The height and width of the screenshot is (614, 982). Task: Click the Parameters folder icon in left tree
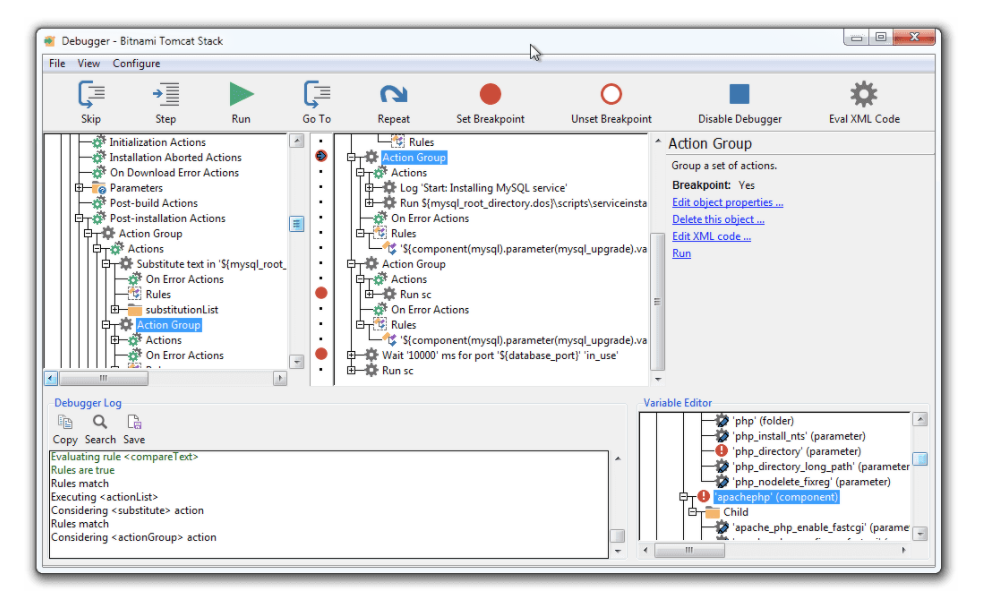tap(99, 187)
